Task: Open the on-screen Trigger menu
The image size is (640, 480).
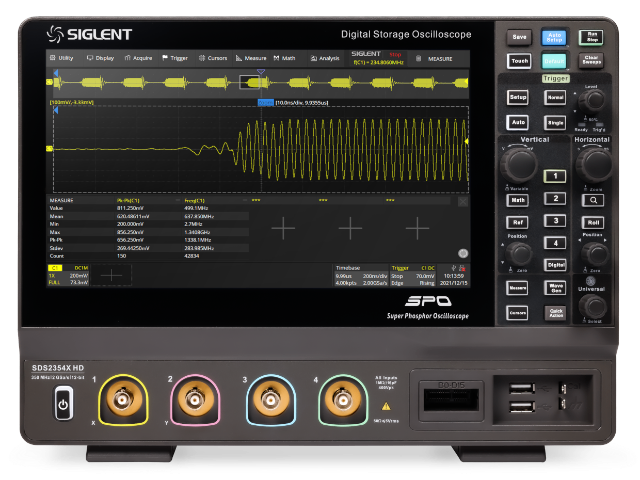Action: pyautogui.click(x=175, y=58)
